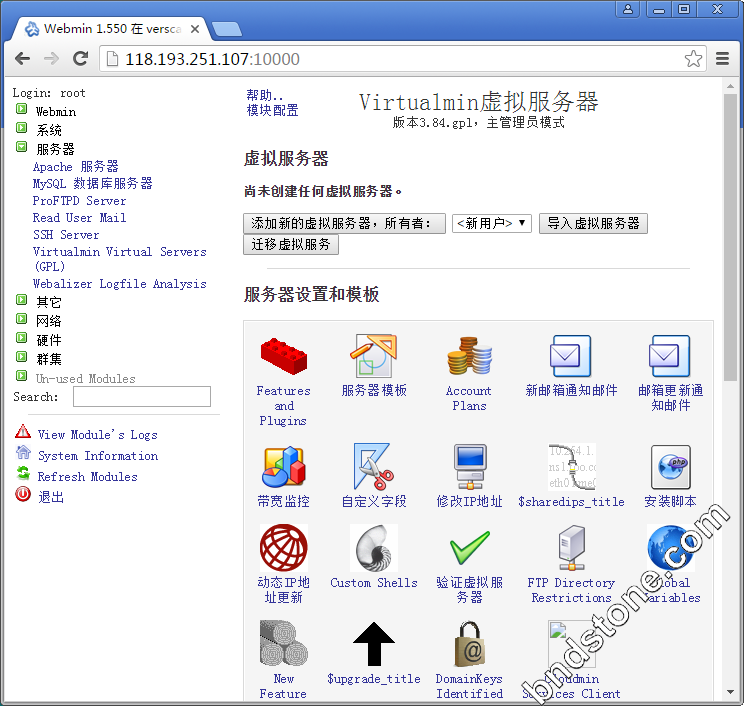Click the red logout power icon
Viewport: 744px width, 706px height.
pos(23,494)
